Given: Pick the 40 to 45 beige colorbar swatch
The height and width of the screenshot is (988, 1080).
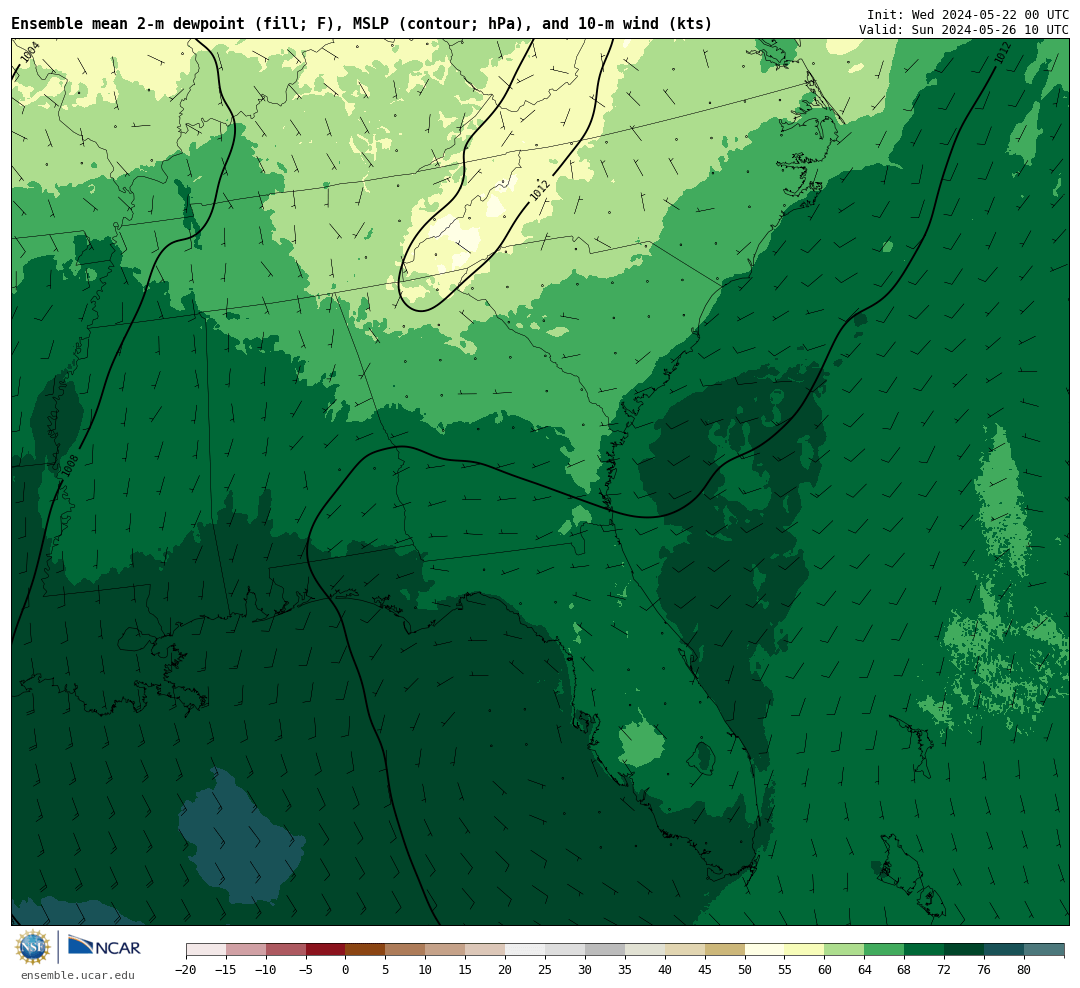Looking at the screenshot, I should click(x=685, y=950).
